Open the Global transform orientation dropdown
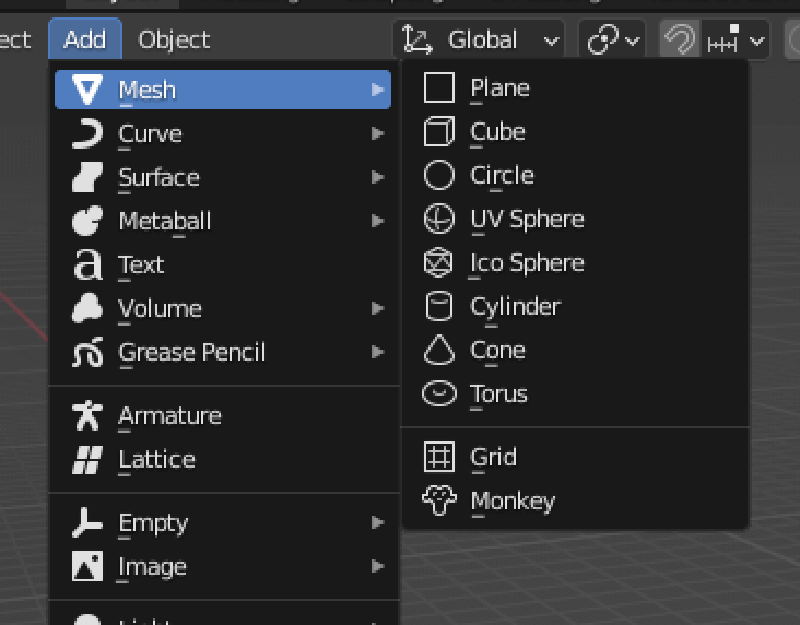Image resolution: width=800 pixels, height=625 pixels. point(479,41)
